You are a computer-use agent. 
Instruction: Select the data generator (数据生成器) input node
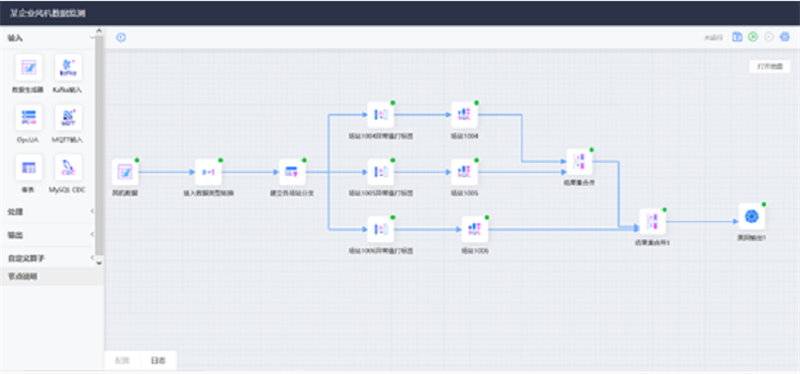(29, 67)
